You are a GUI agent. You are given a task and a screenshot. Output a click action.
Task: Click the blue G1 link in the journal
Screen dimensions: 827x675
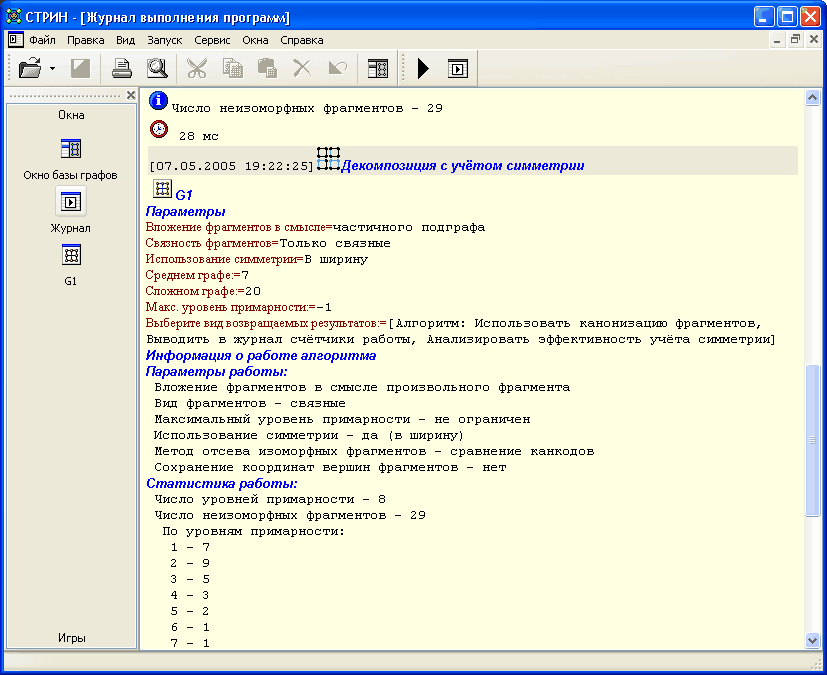[x=184, y=195]
